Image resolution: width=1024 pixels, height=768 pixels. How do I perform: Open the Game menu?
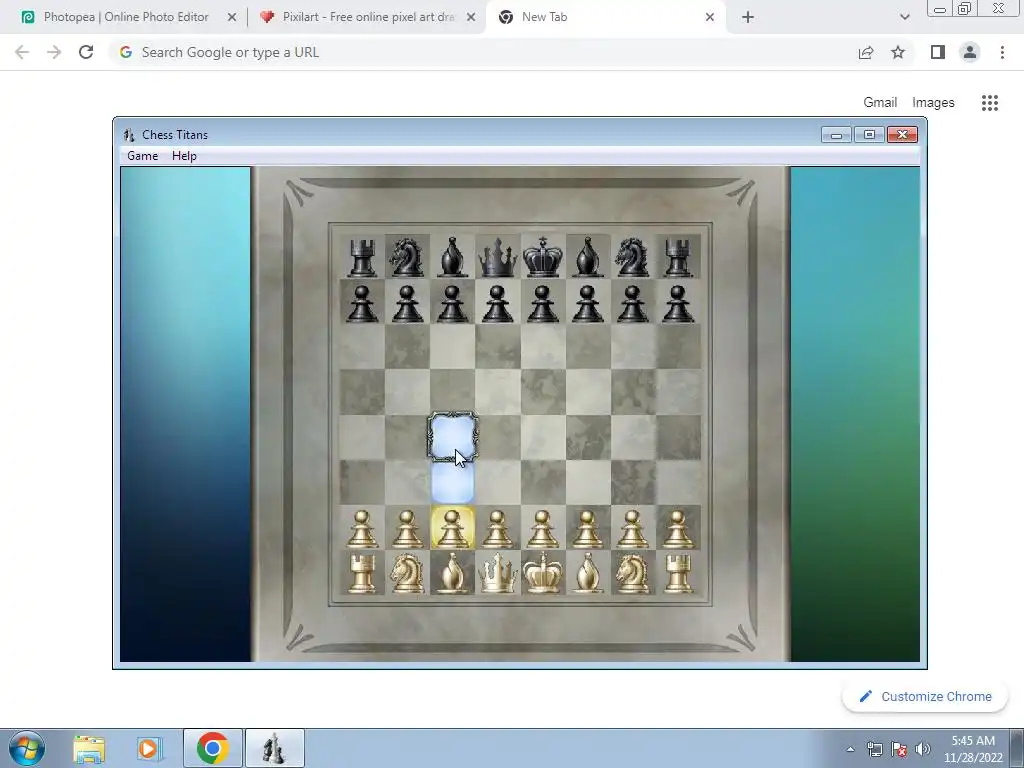142,155
